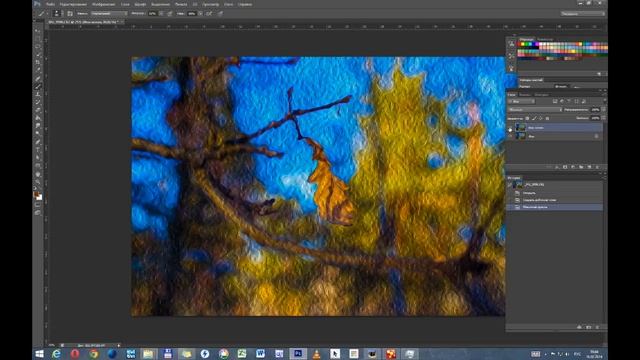Click the foreground color swatch
Screen dimensions: 640x360
36,195
